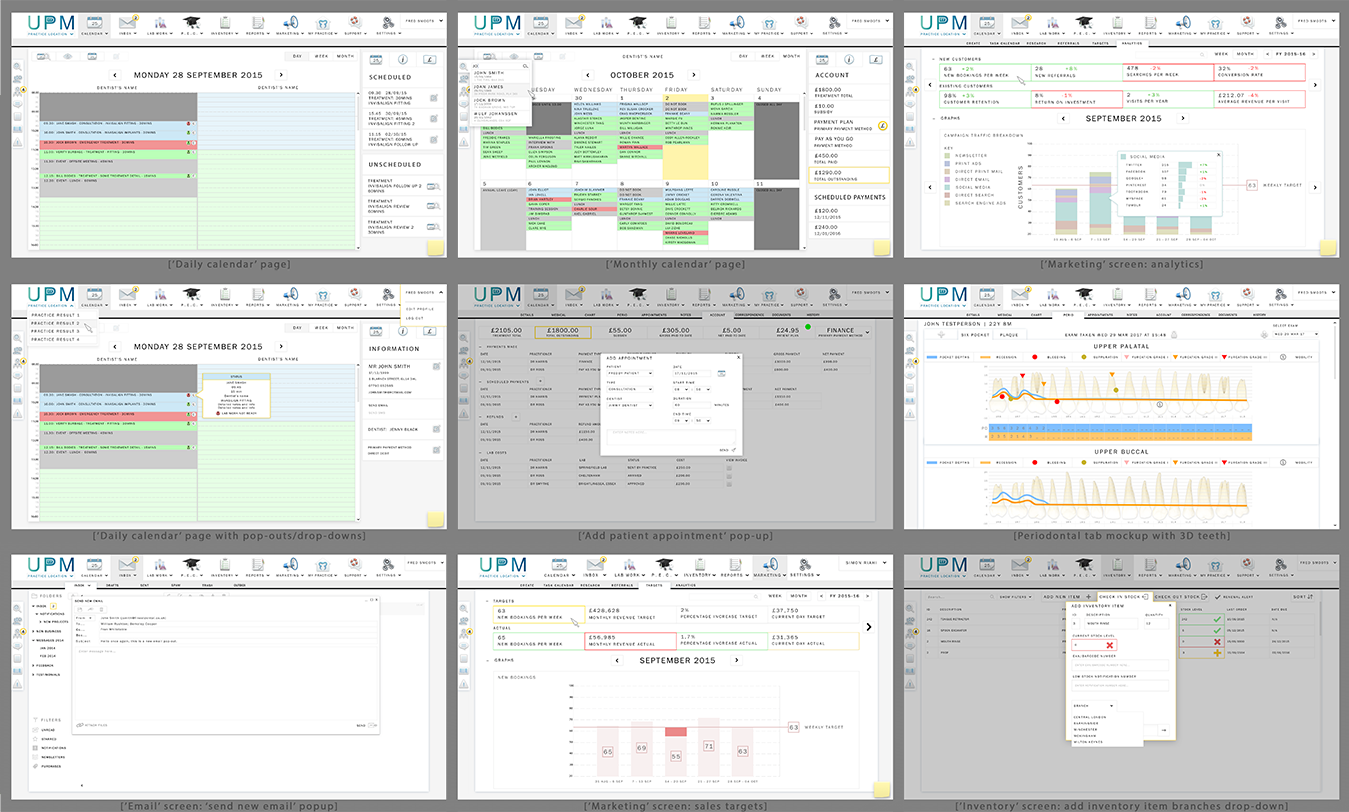Viewport: 1349px width, 812px height.
Task: Open Inventory clipboard icon on Daily calendar page
Action: point(225,23)
